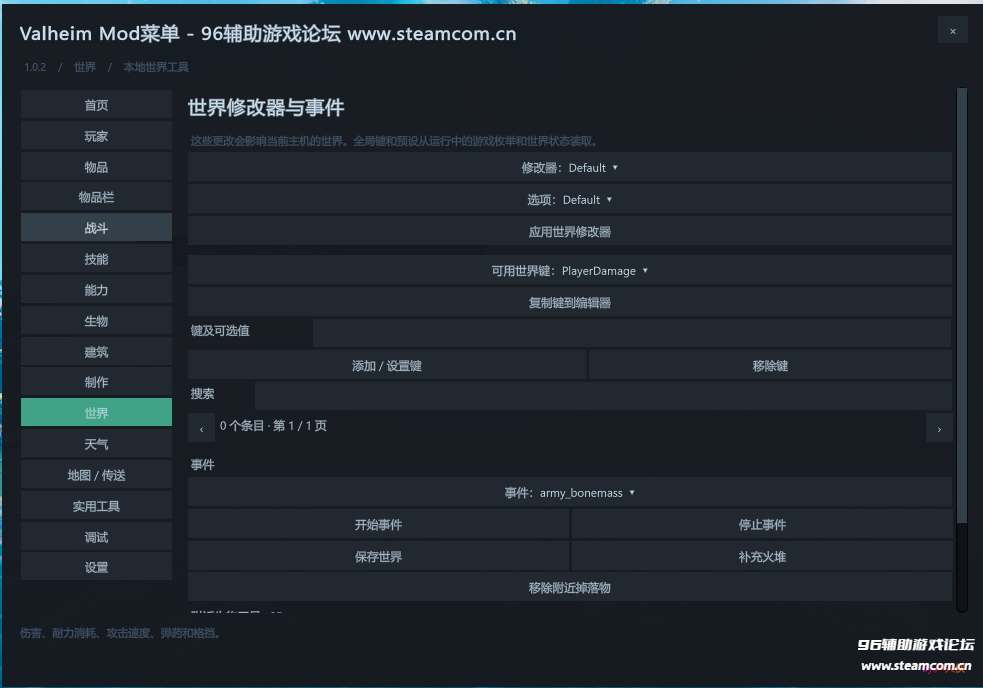The image size is (983, 688).
Task: Open the 技能 sidebar tab
Action: coord(97,258)
